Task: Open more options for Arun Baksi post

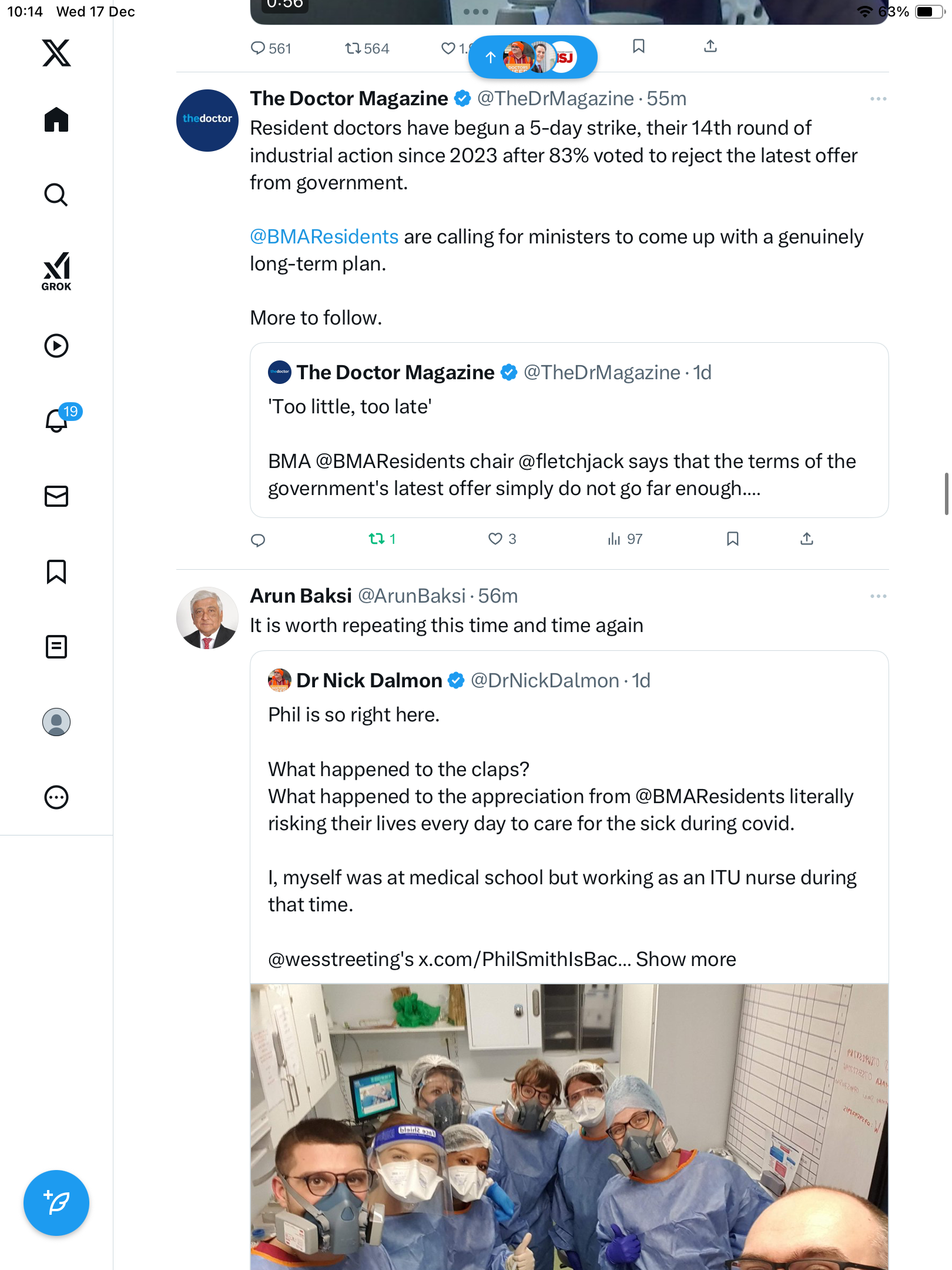Action: pyautogui.click(x=878, y=596)
